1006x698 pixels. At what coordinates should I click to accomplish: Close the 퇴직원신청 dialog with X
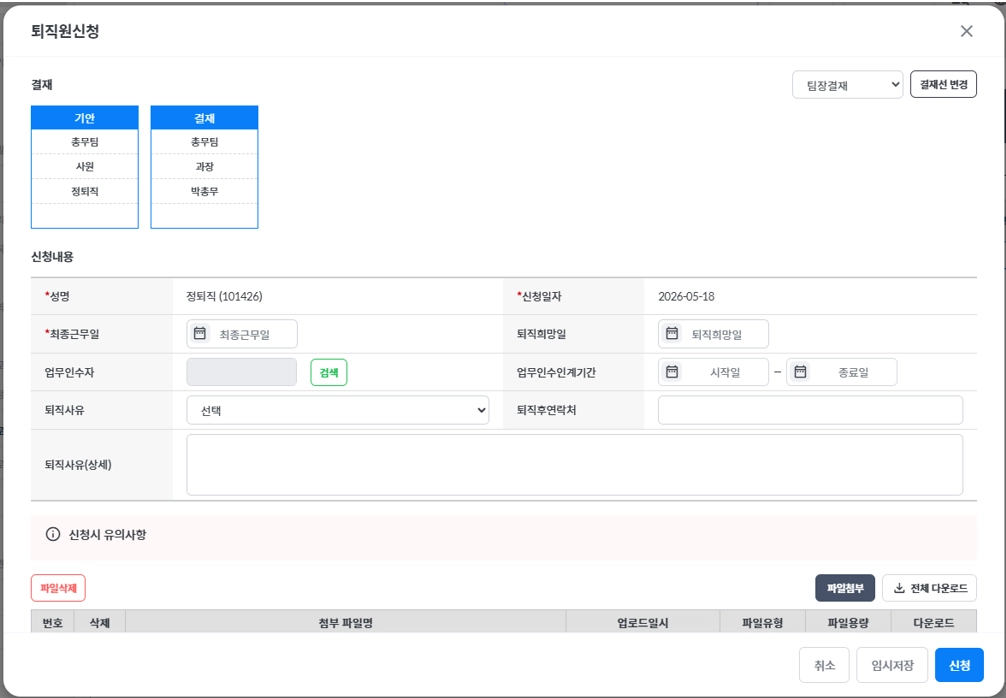point(966,31)
